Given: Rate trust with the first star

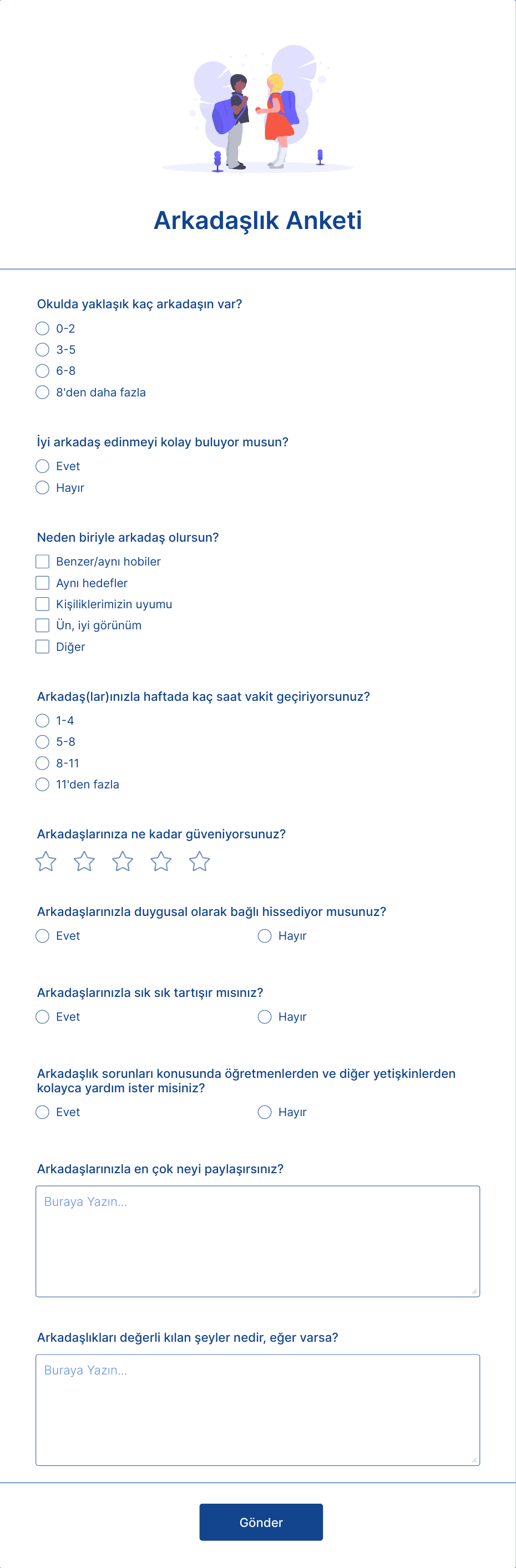Looking at the screenshot, I should 45,861.
